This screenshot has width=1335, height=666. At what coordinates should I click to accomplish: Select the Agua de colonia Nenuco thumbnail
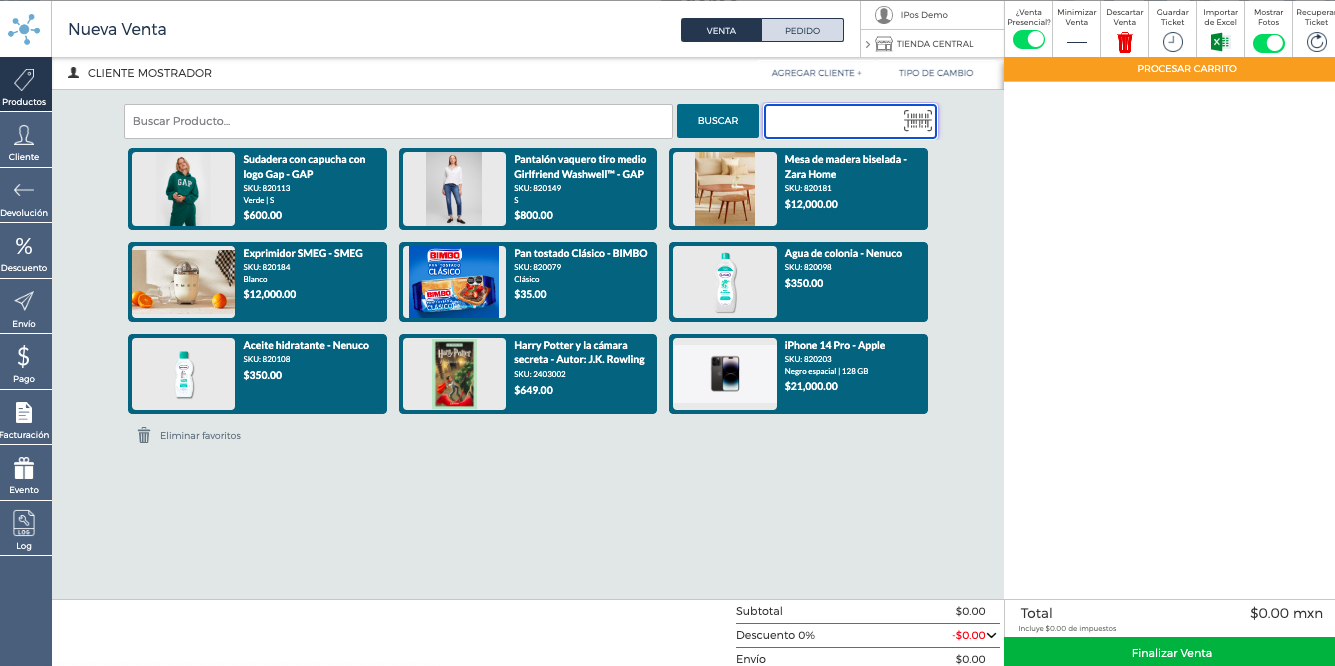725,282
